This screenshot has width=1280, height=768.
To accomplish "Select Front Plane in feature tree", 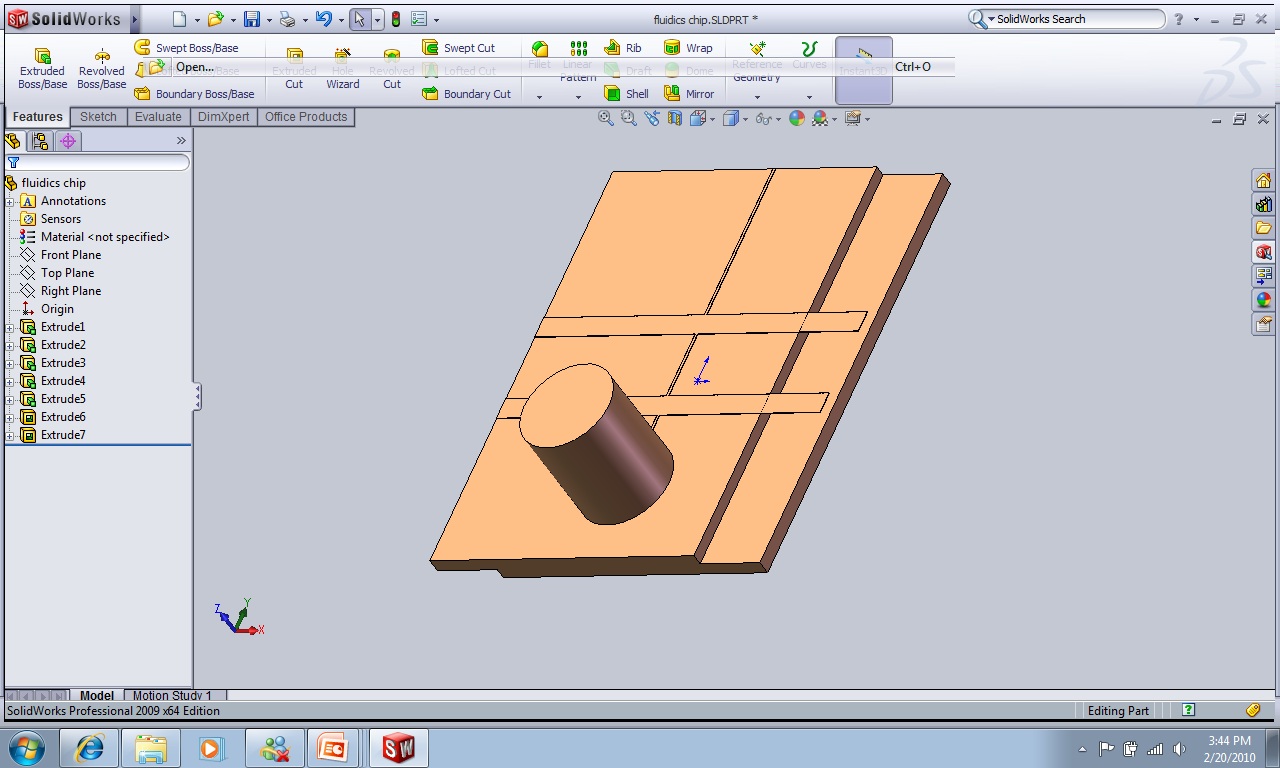I will point(70,255).
